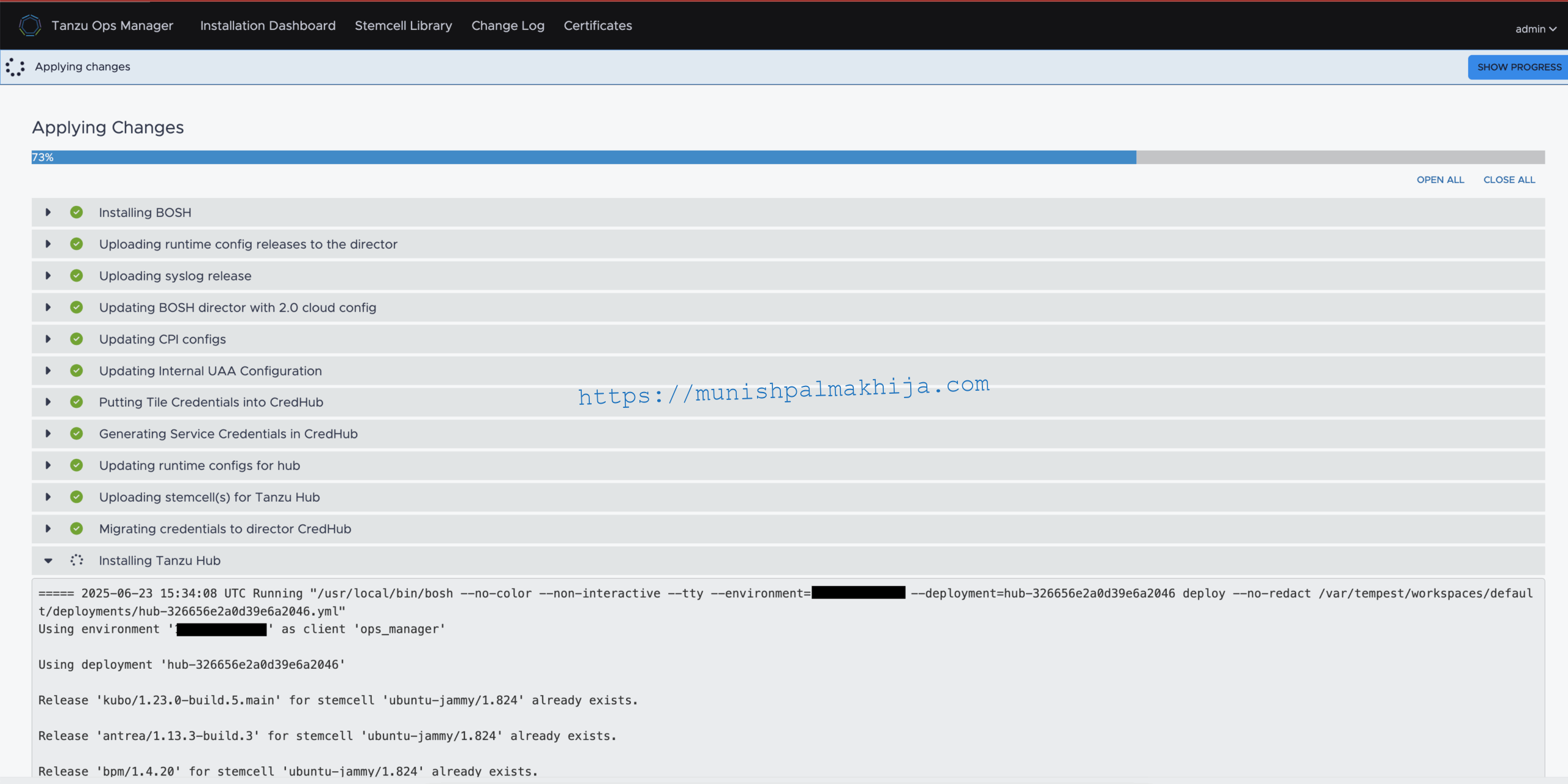Click green check for Updating Internal UAA Configuration

(x=77, y=371)
